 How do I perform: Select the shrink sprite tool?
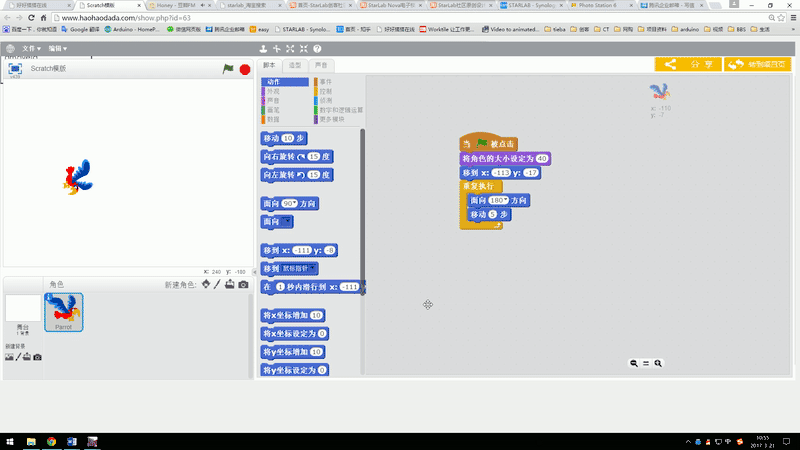pyautogui.click(x=304, y=48)
